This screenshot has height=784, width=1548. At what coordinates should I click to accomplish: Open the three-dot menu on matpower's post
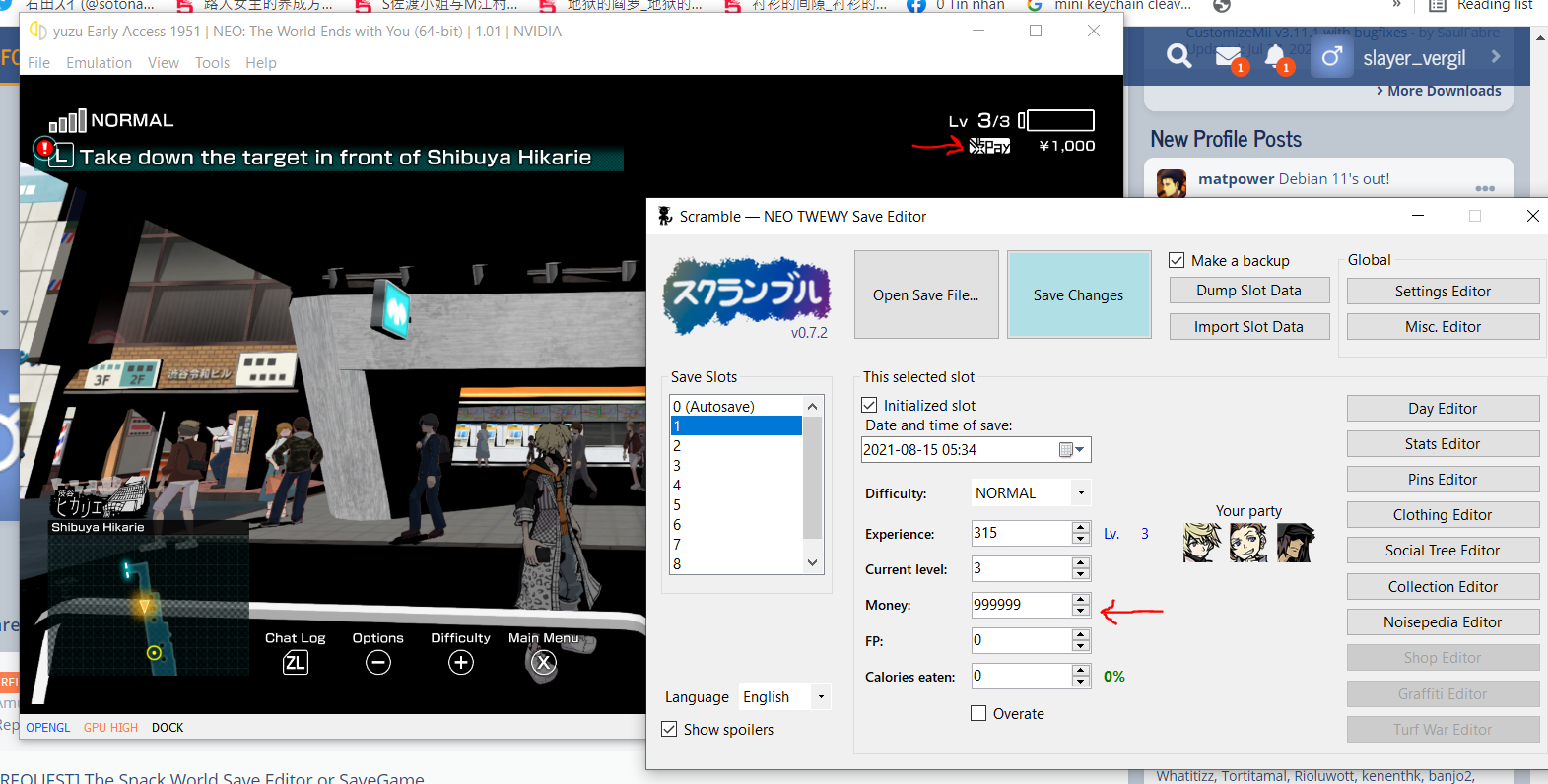[1485, 188]
